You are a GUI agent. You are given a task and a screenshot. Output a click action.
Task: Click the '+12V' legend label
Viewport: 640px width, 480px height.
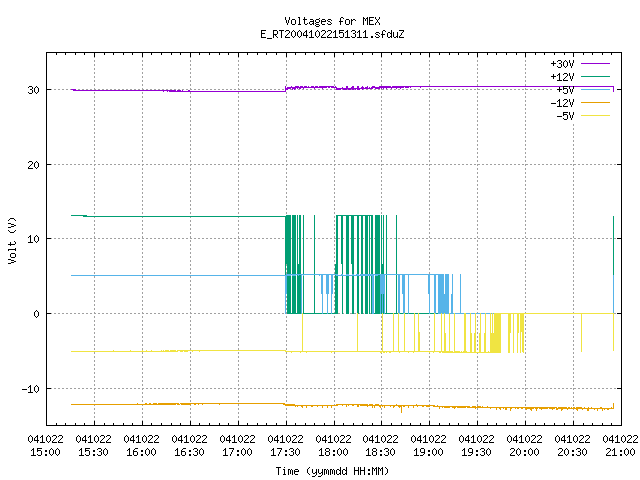(x=562, y=77)
